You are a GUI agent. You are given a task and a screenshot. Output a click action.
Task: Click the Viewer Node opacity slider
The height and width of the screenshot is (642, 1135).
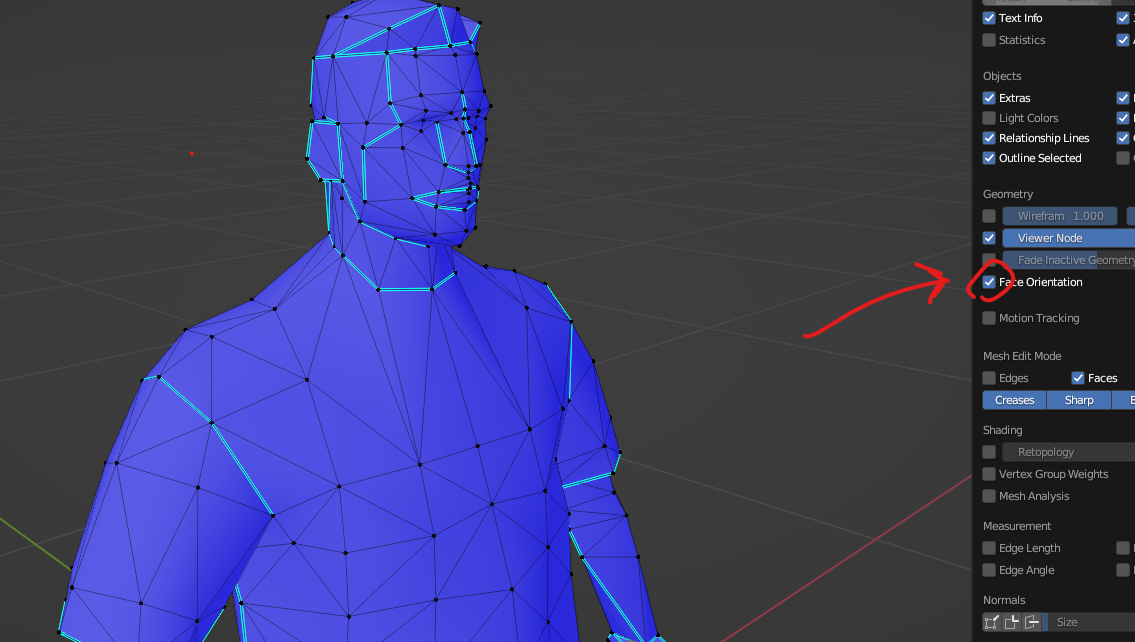click(x=1068, y=238)
